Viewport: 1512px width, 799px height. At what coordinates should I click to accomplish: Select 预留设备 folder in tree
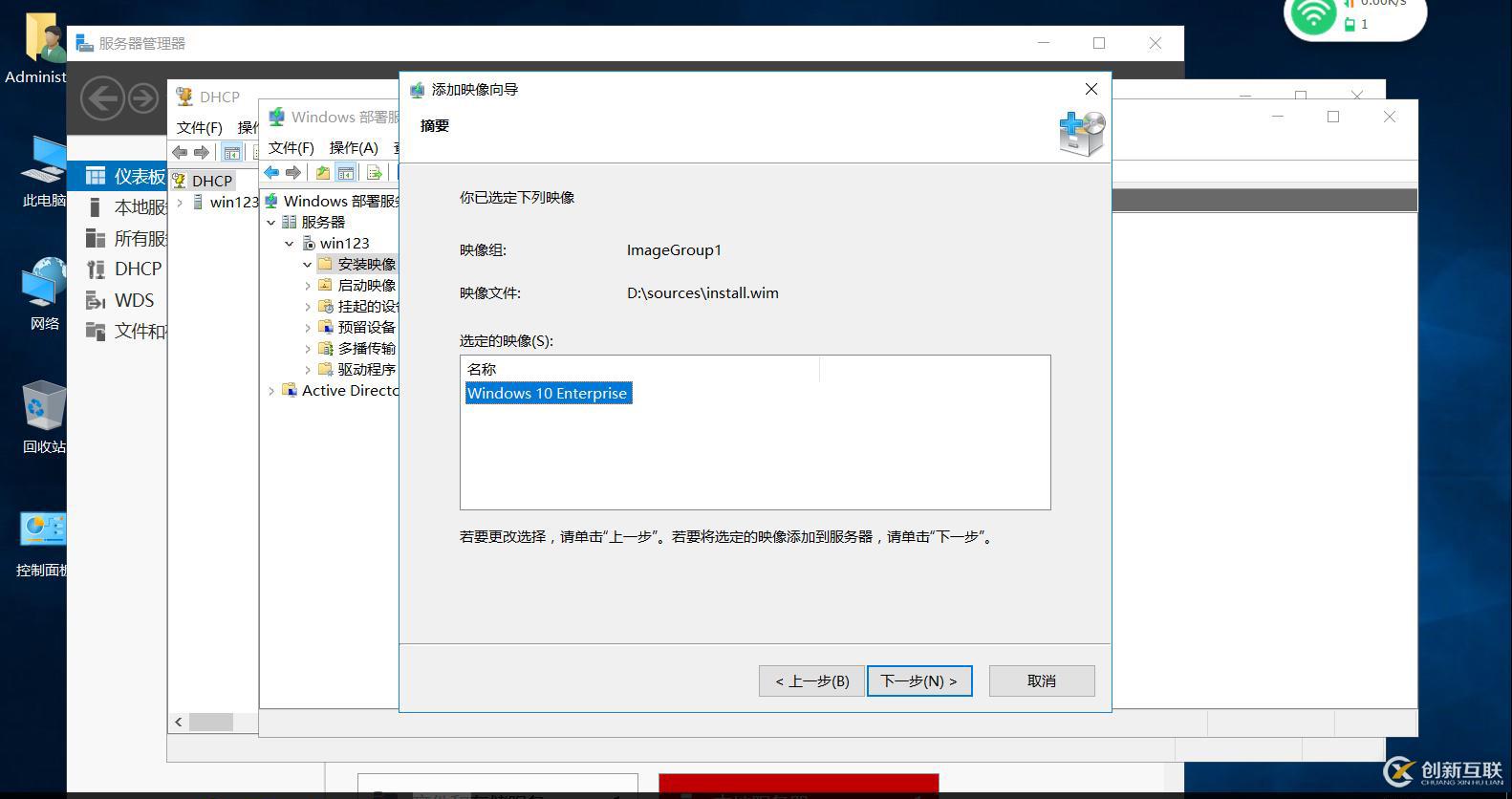[x=357, y=327]
